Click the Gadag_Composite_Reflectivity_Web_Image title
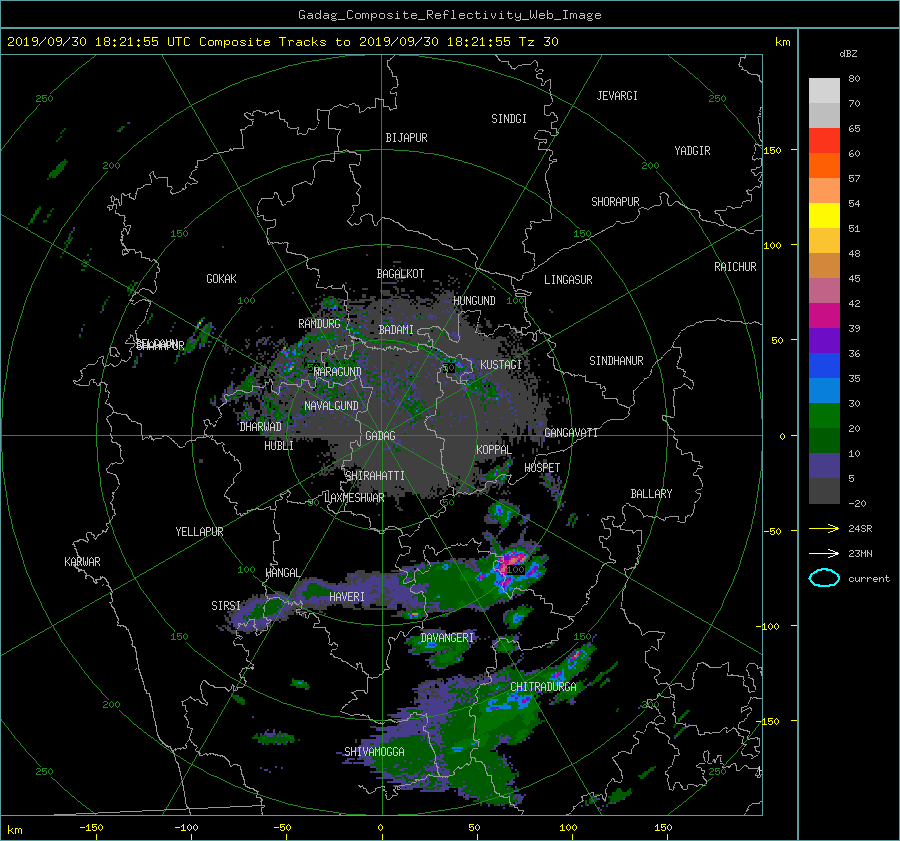Image resolution: width=900 pixels, height=841 pixels. point(449,15)
